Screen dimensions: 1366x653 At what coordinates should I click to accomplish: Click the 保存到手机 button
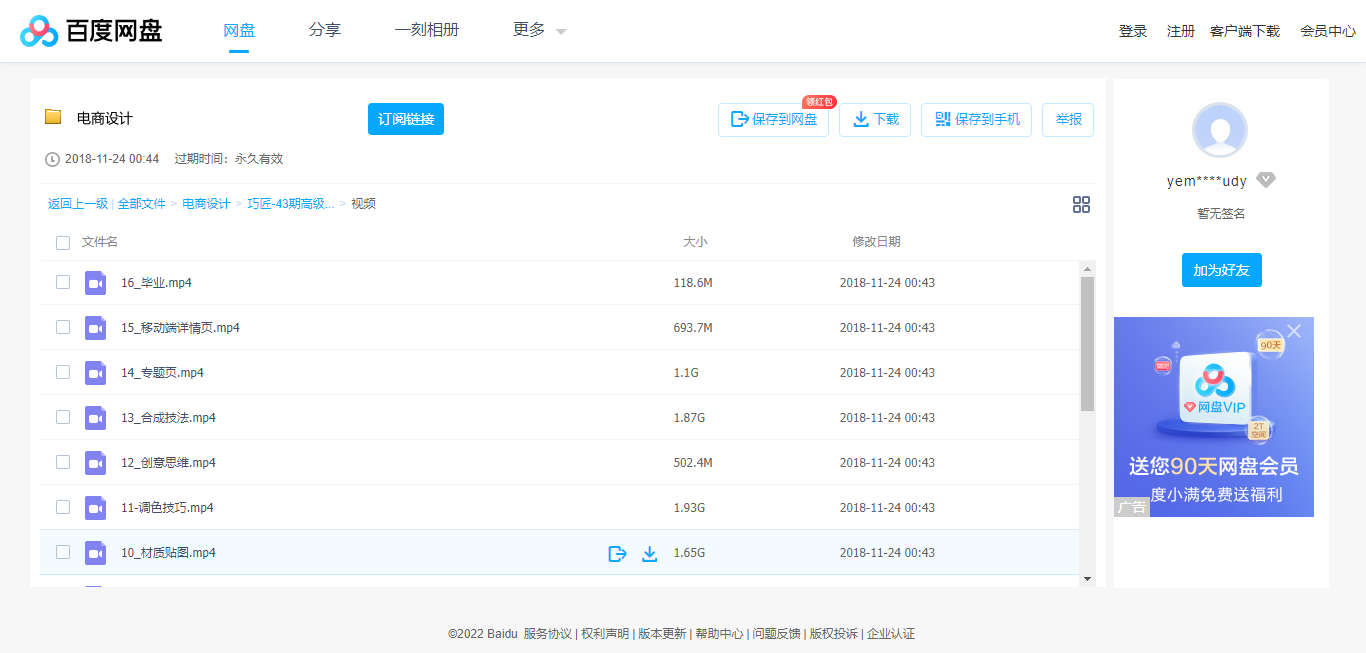click(976, 120)
